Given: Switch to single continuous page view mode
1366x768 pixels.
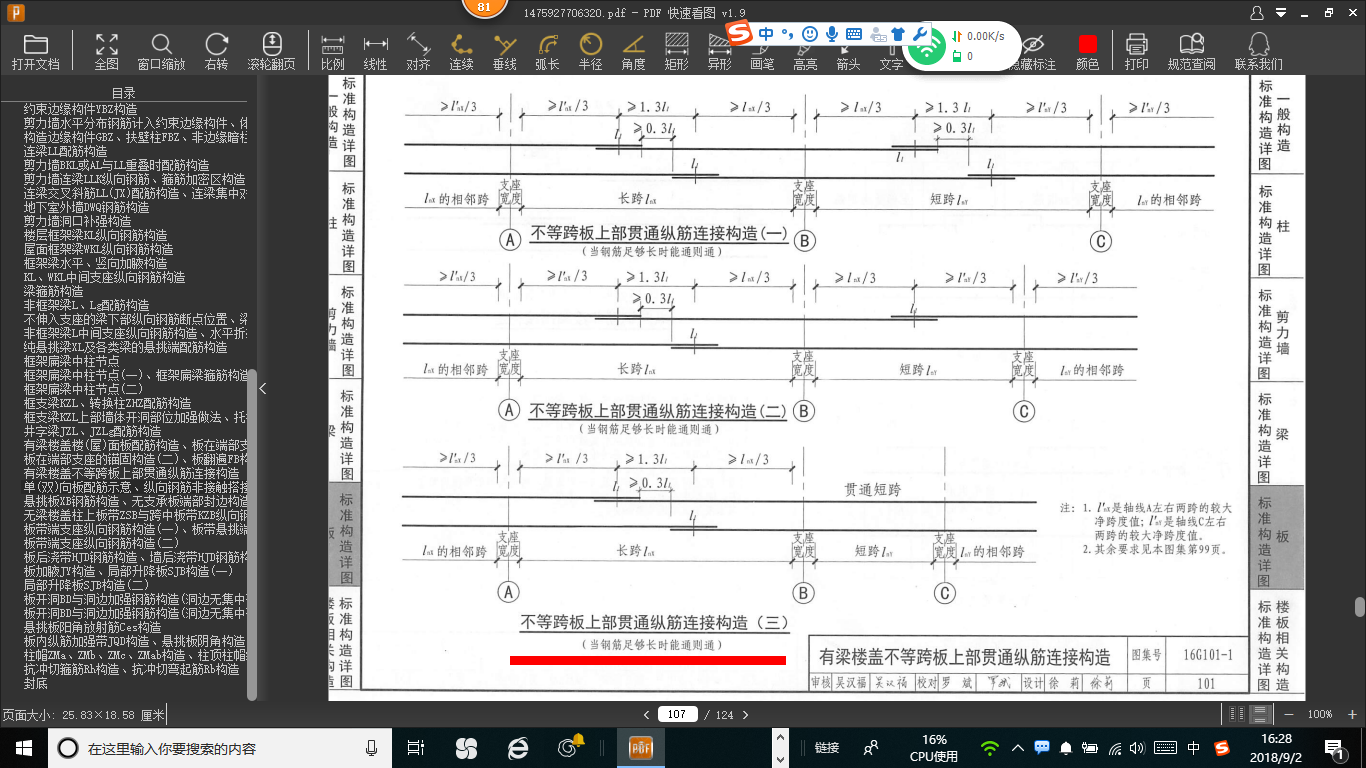Looking at the screenshot, I should point(1261,714).
